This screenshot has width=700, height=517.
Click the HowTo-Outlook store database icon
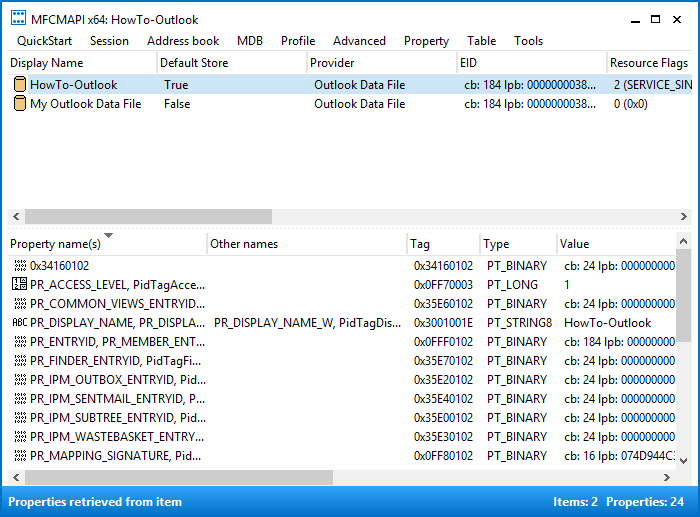[20, 84]
